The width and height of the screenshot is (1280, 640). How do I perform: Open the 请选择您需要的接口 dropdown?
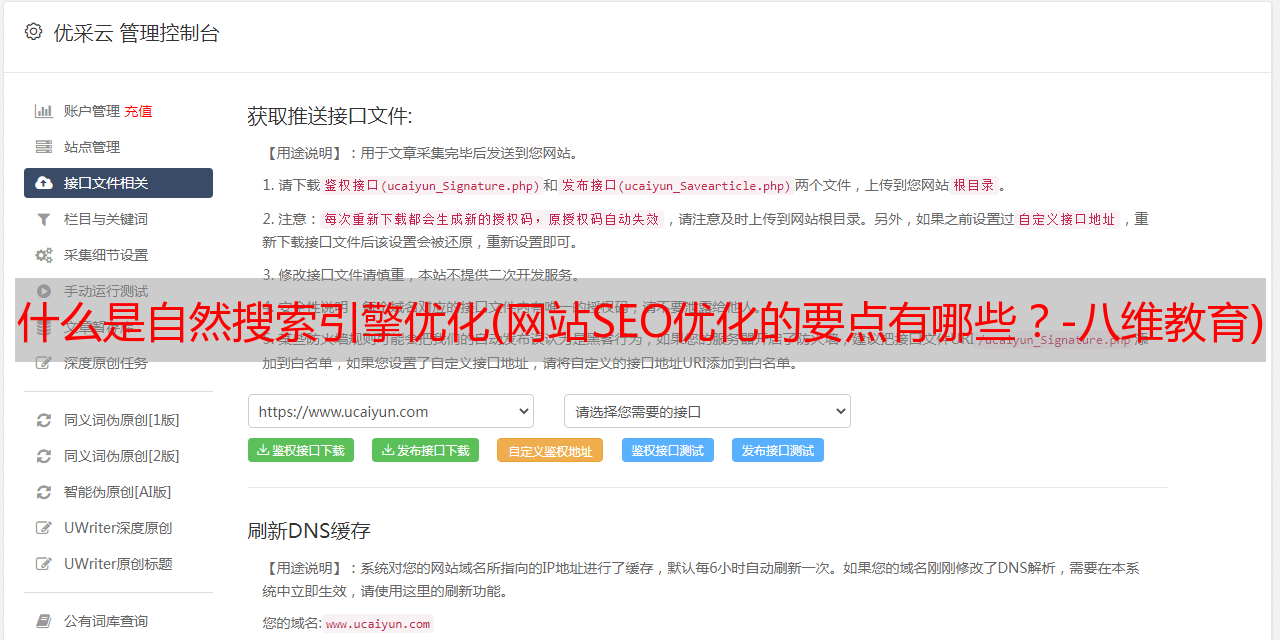tap(707, 411)
